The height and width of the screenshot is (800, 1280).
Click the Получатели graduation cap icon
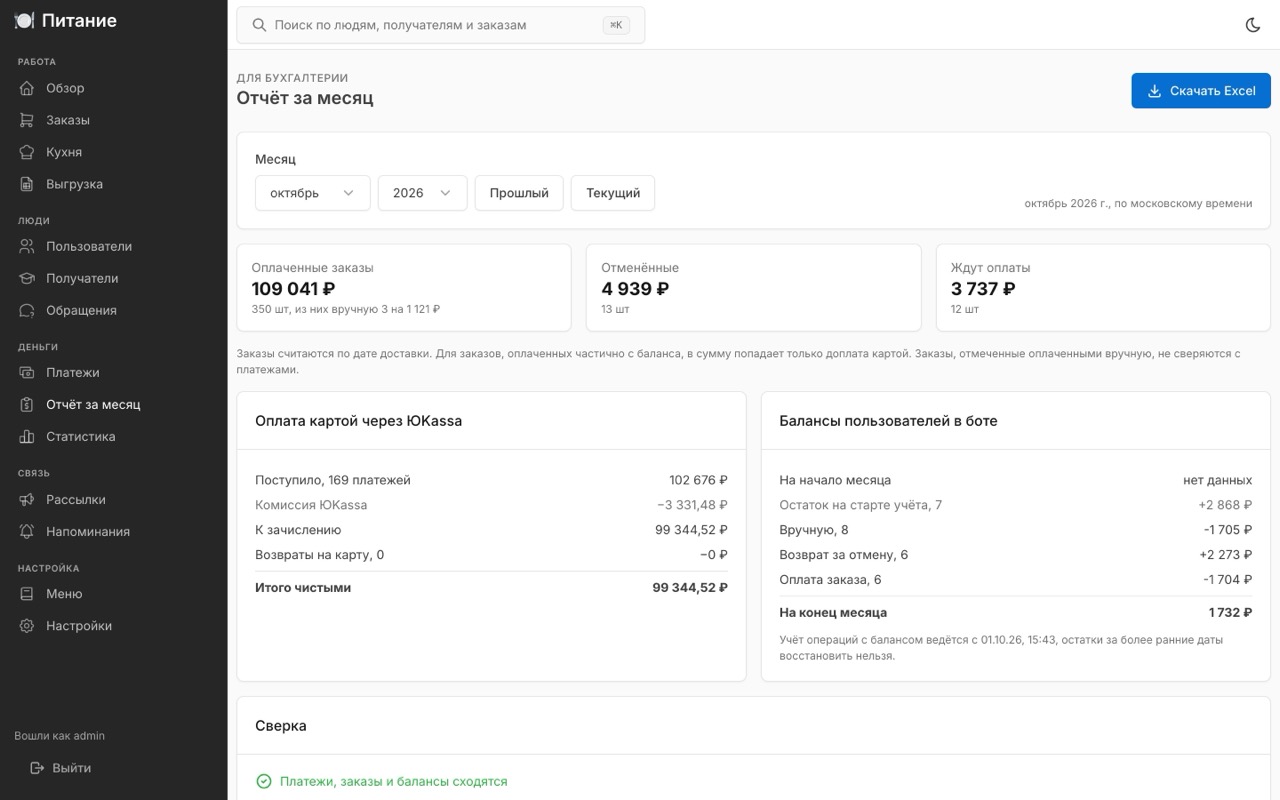point(27,278)
